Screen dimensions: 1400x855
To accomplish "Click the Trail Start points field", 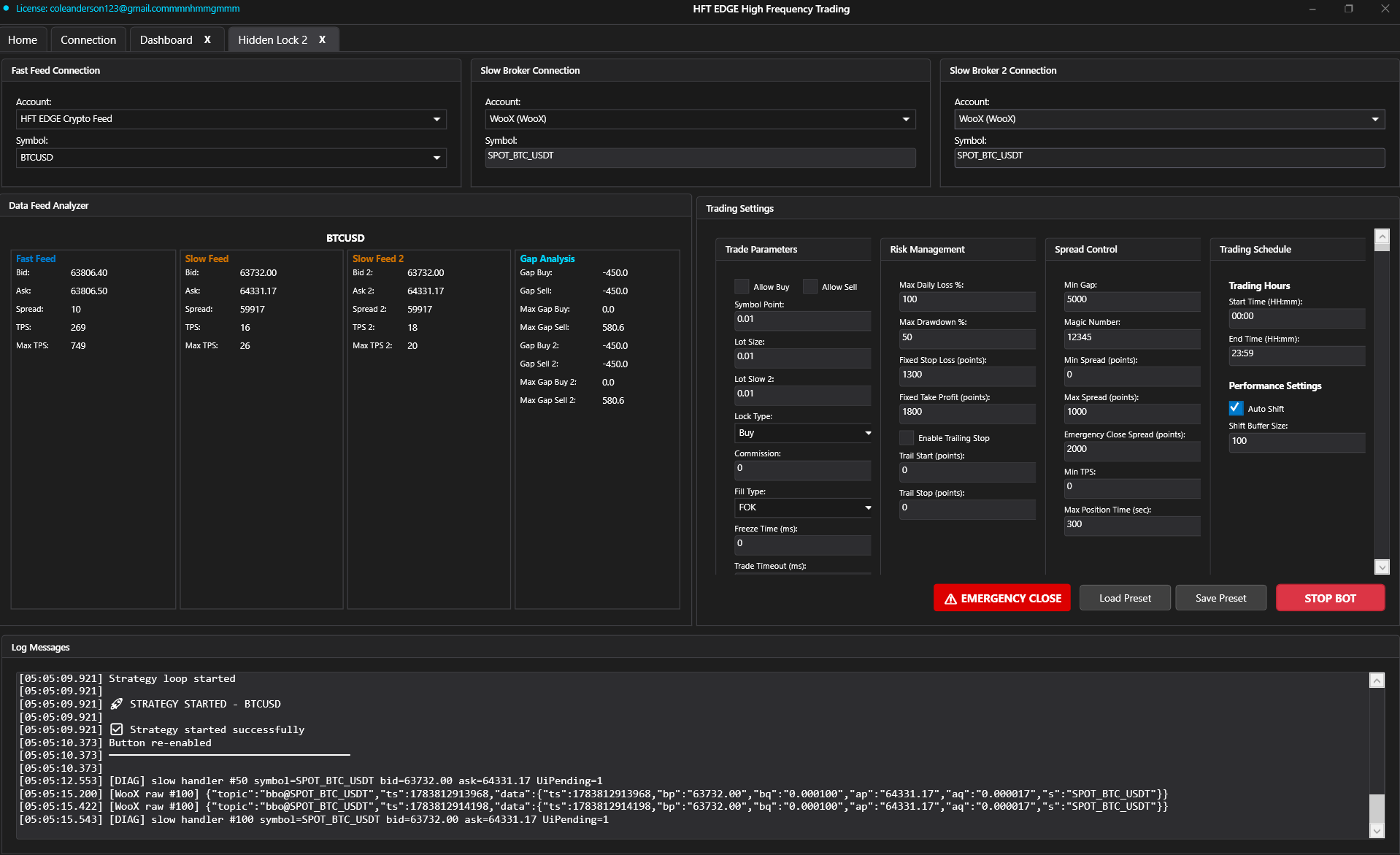I will pyautogui.click(x=967, y=471).
